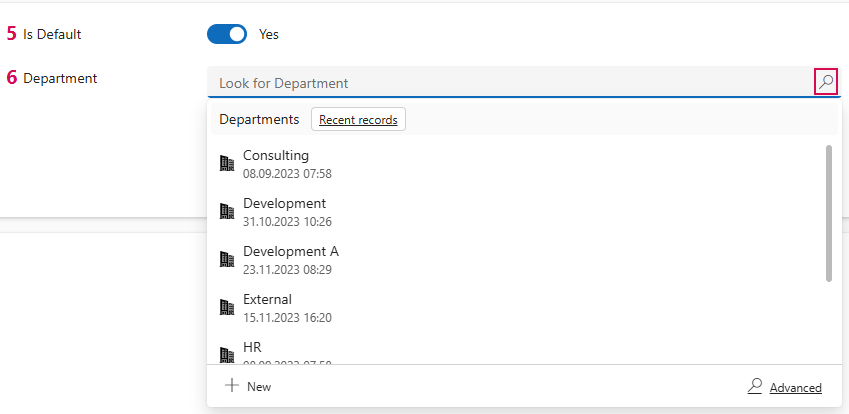Click the Department lookup search magnifier icon
This screenshot has width=849, height=414.
point(825,82)
